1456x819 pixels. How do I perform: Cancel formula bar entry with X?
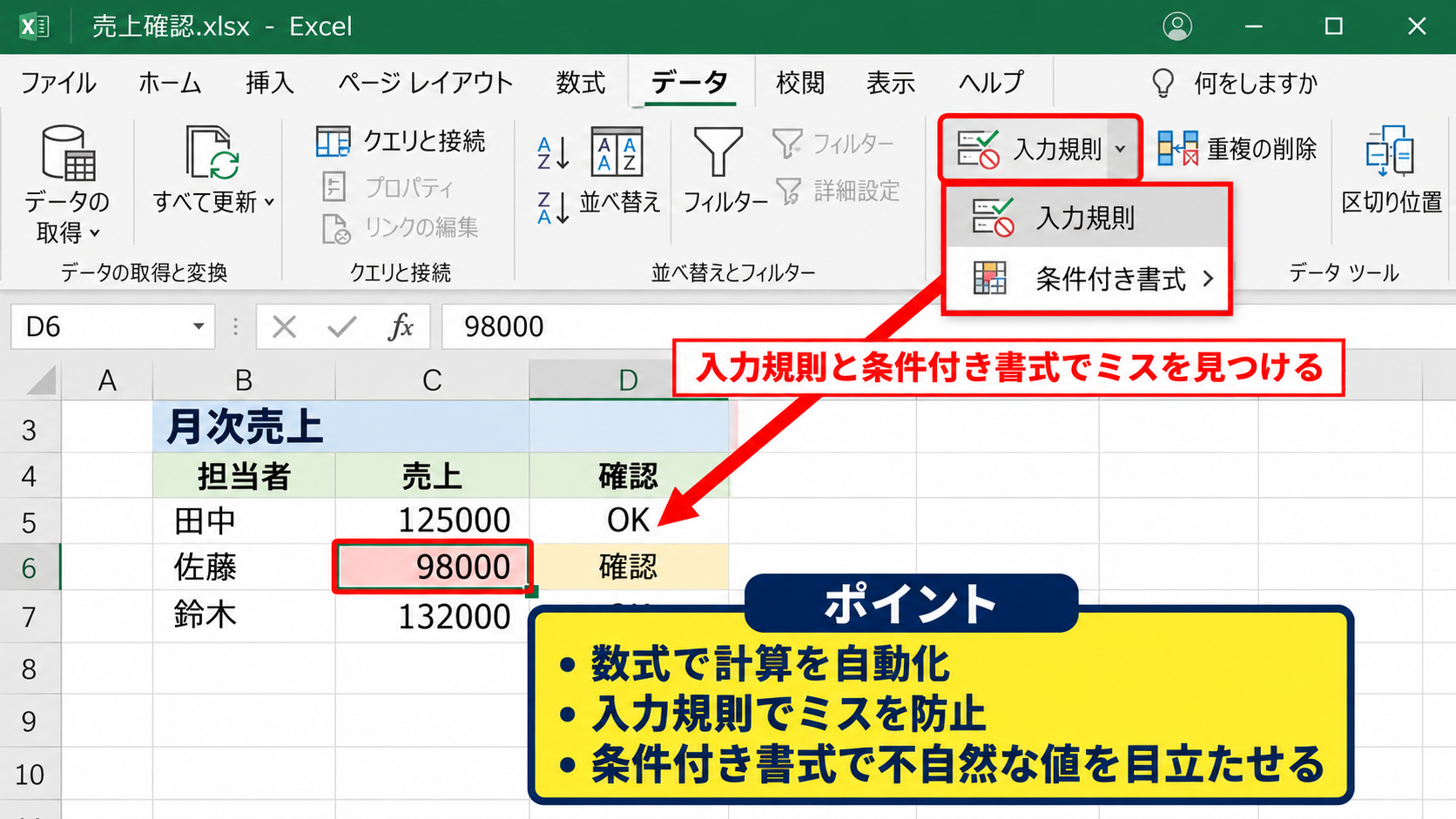pyautogui.click(x=284, y=327)
